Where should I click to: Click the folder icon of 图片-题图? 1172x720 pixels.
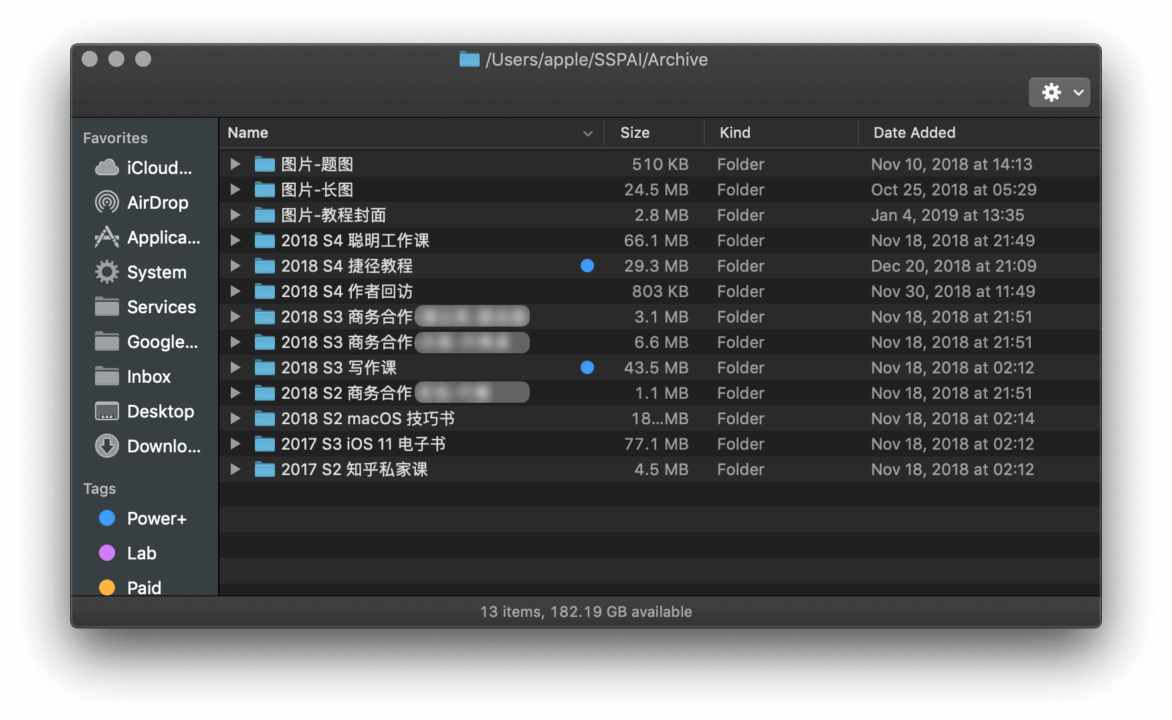[265, 164]
